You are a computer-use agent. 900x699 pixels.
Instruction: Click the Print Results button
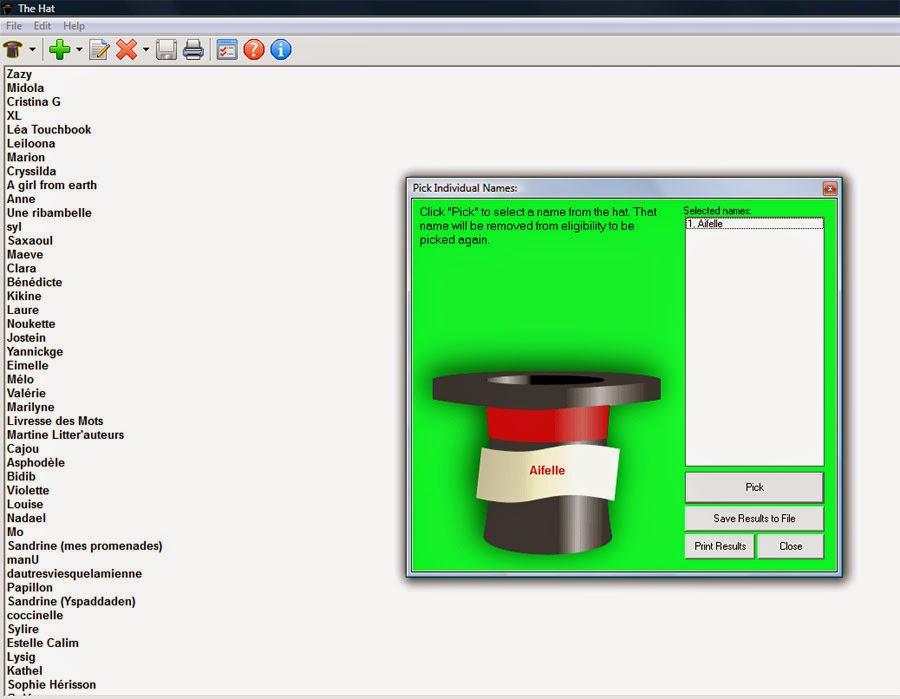tap(720, 546)
